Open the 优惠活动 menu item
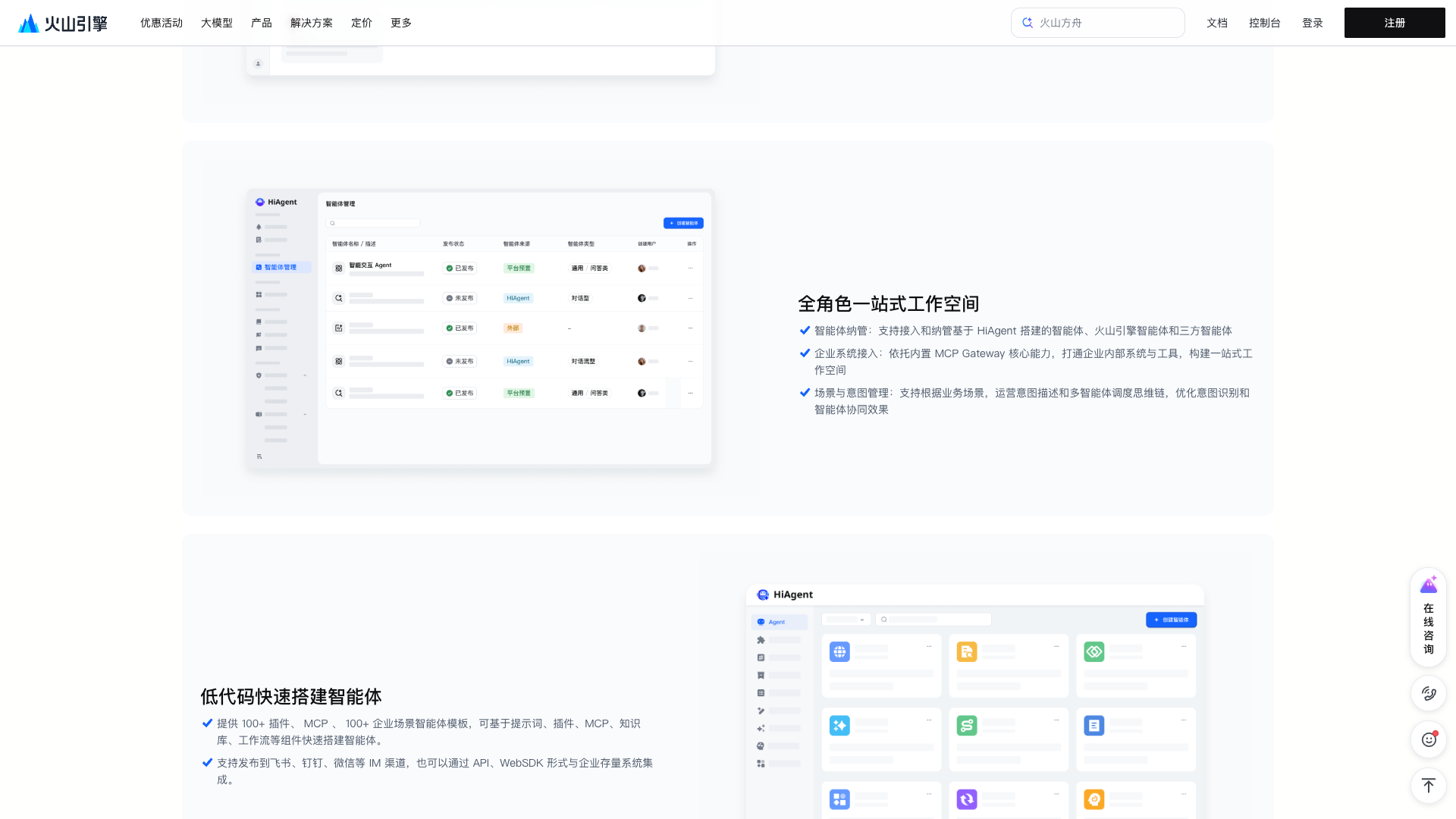Image resolution: width=1456 pixels, height=819 pixels. click(x=162, y=23)
